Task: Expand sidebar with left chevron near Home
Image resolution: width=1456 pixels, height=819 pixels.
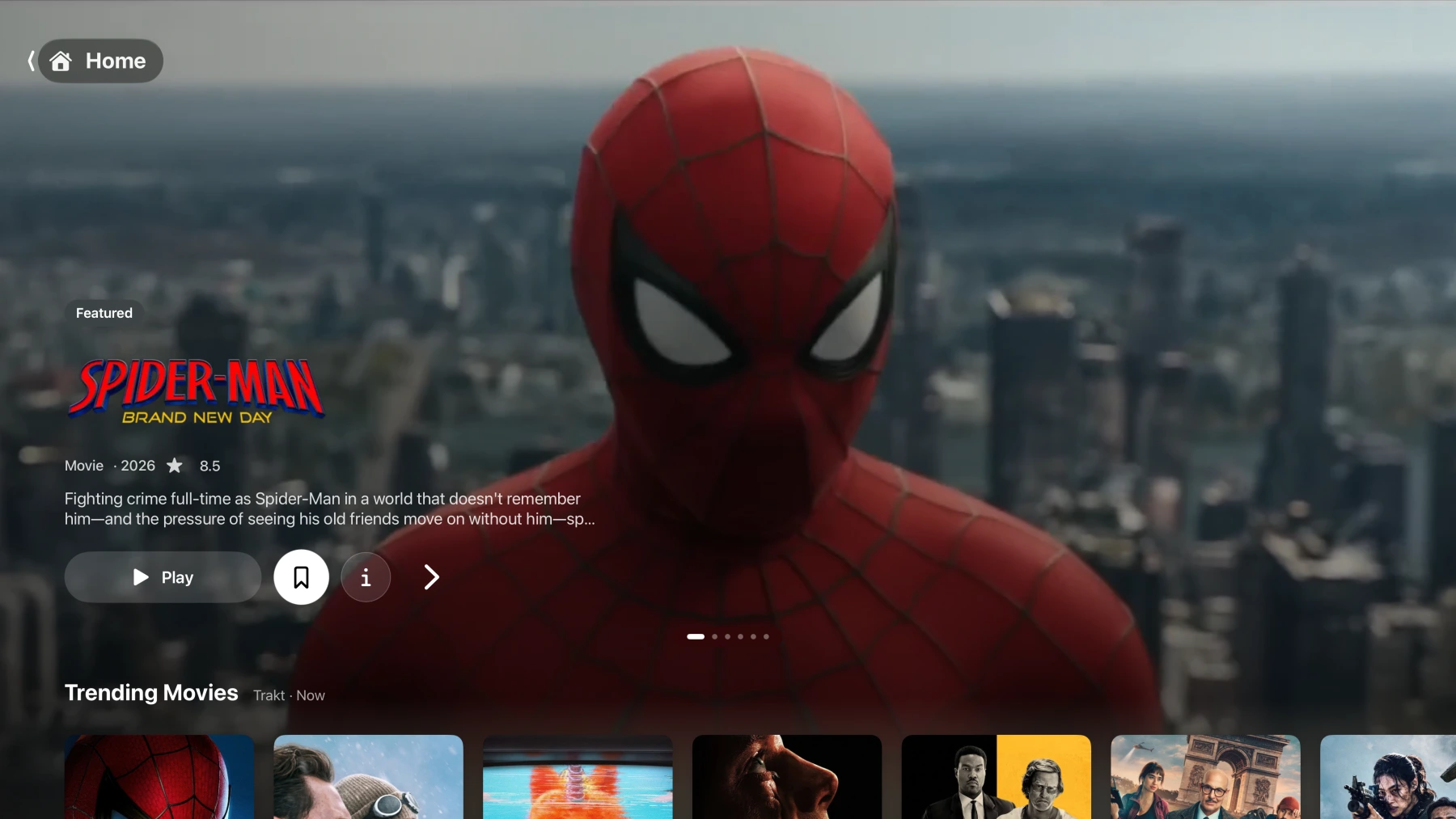Action: tap(31, 61)
